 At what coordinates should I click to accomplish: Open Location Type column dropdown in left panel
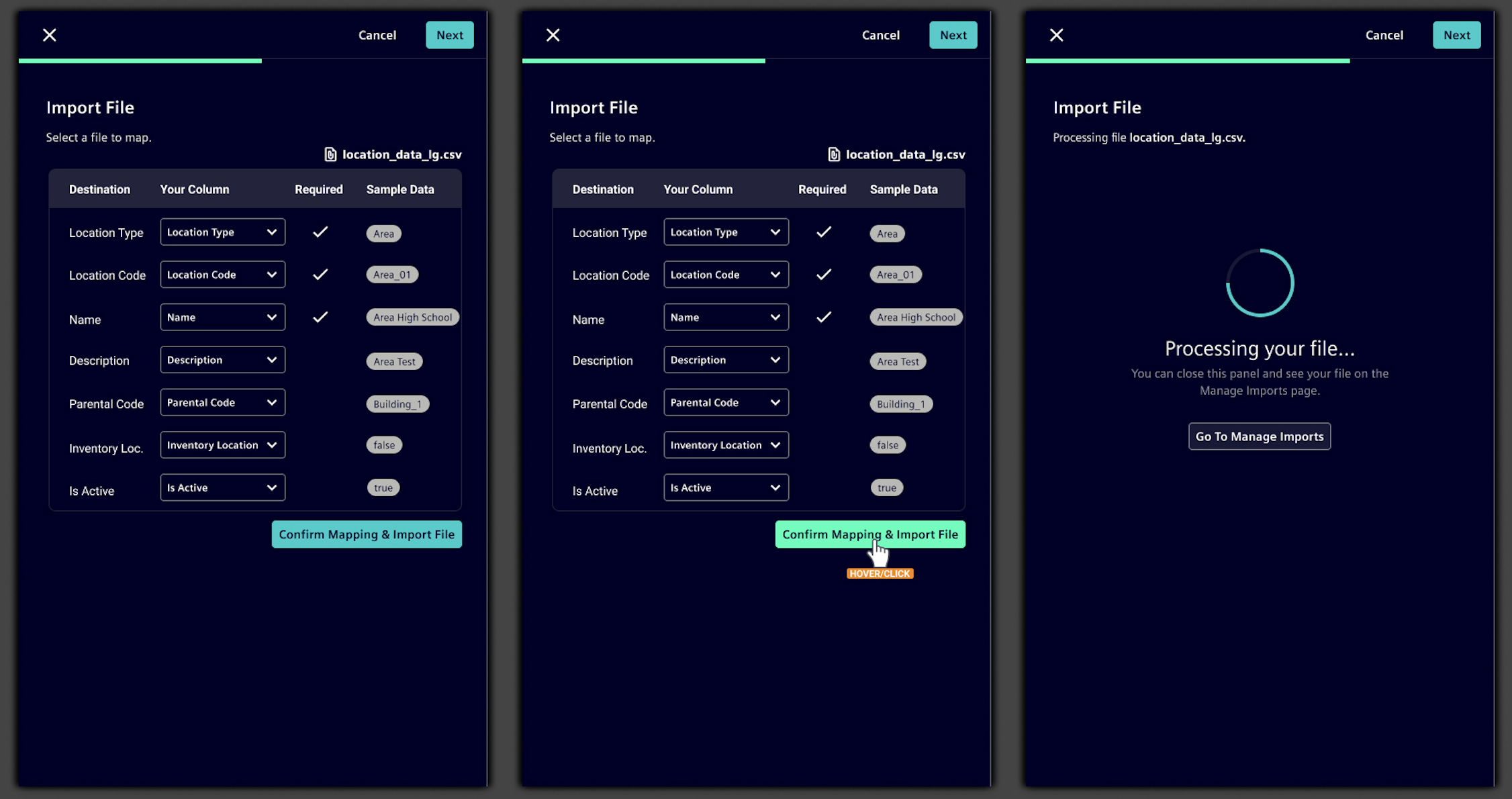pos(222,232)
